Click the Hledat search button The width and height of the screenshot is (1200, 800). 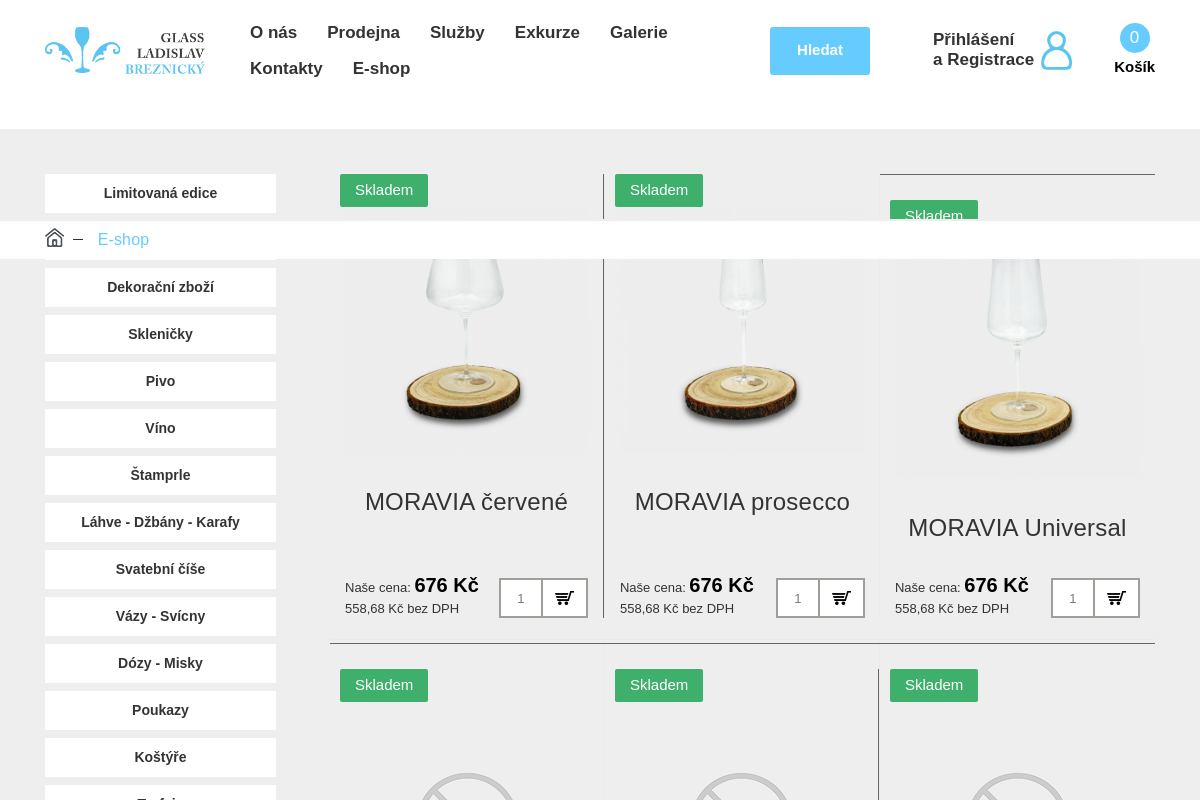820,51
